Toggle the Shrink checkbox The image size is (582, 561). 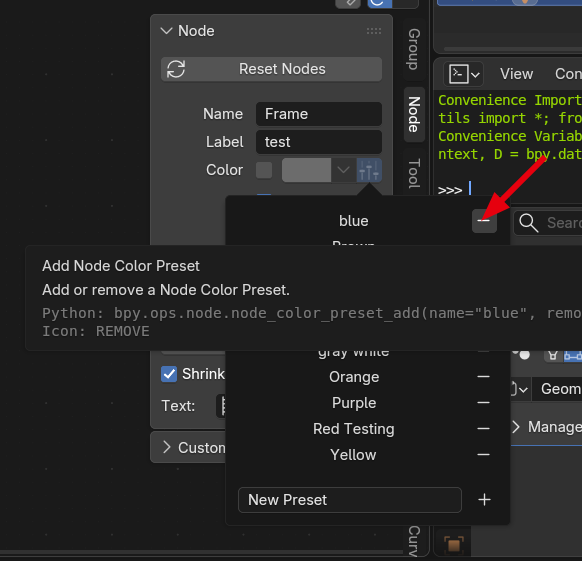169,374
